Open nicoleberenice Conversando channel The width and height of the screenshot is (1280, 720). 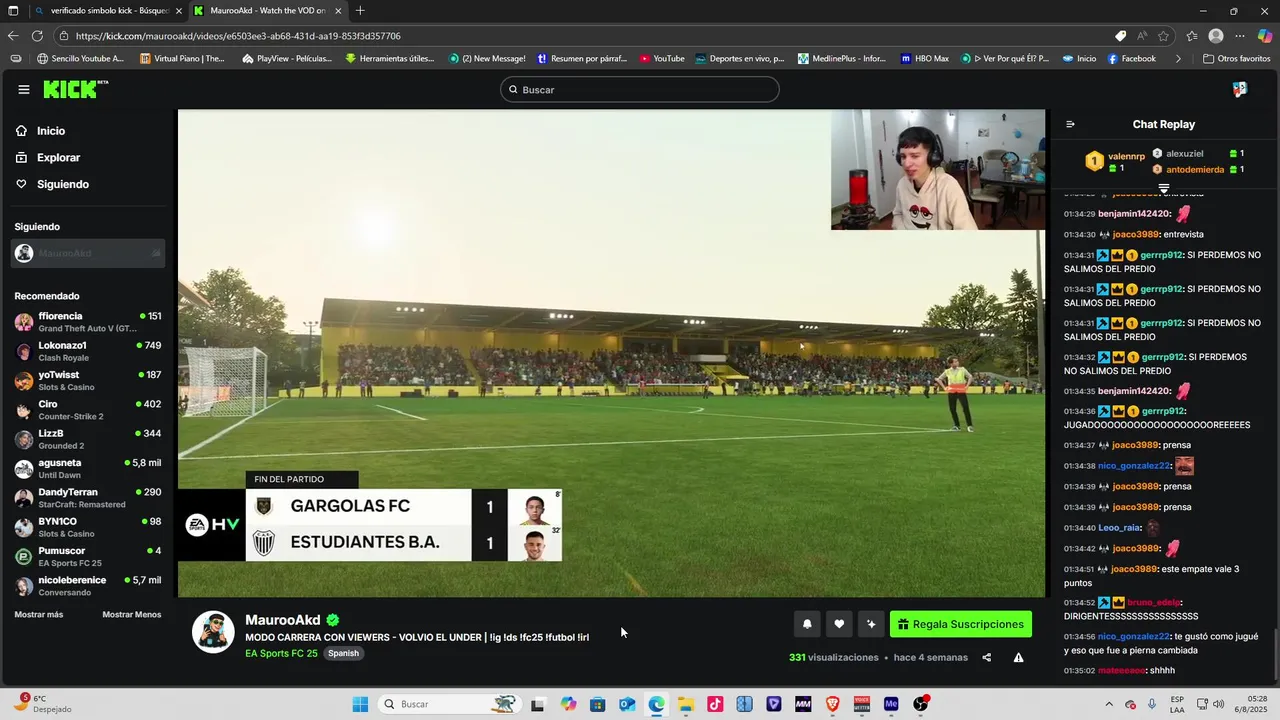tap(88, 586)
